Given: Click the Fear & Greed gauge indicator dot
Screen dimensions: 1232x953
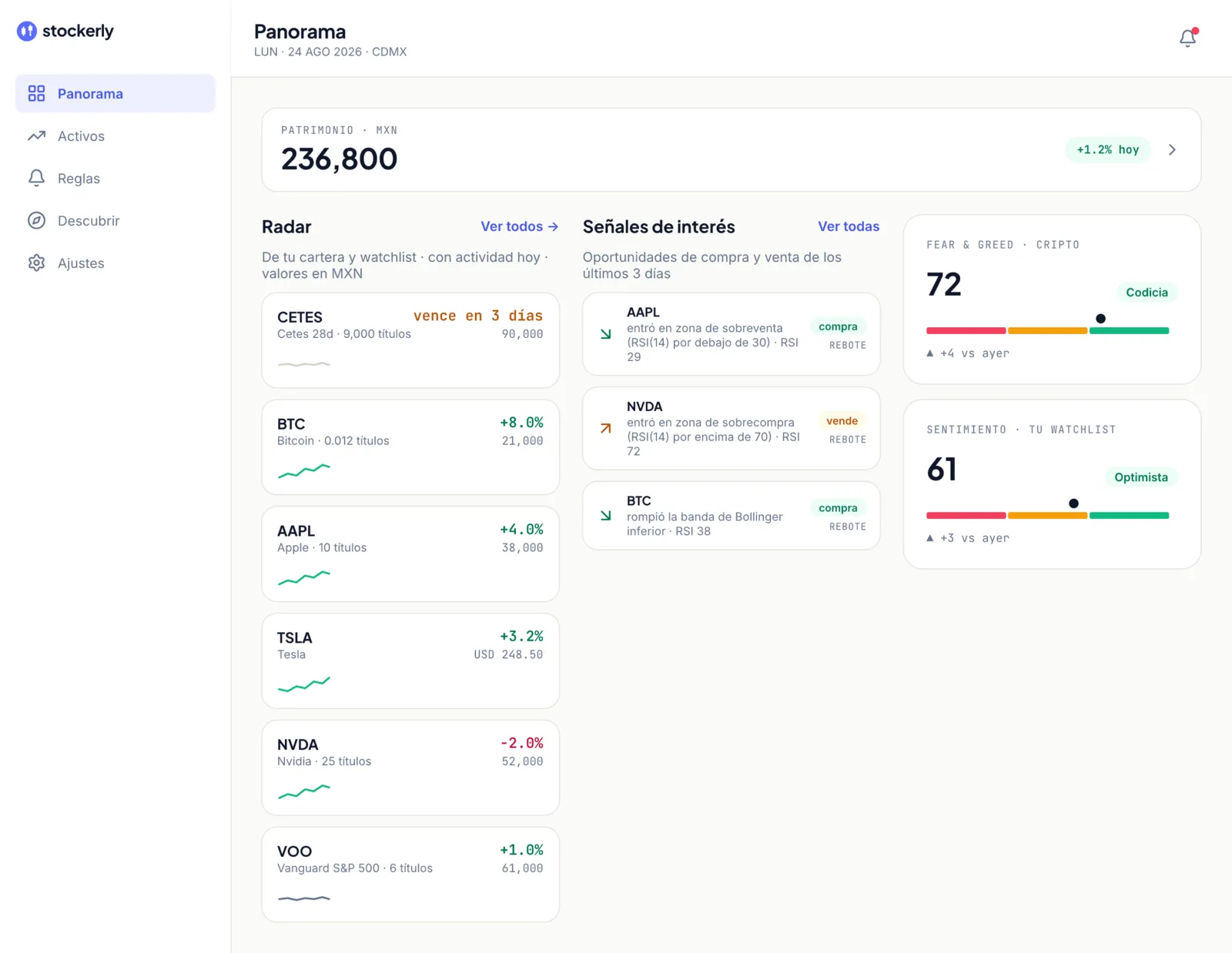Looking at the screenshot, I should tap(1100, 319).
